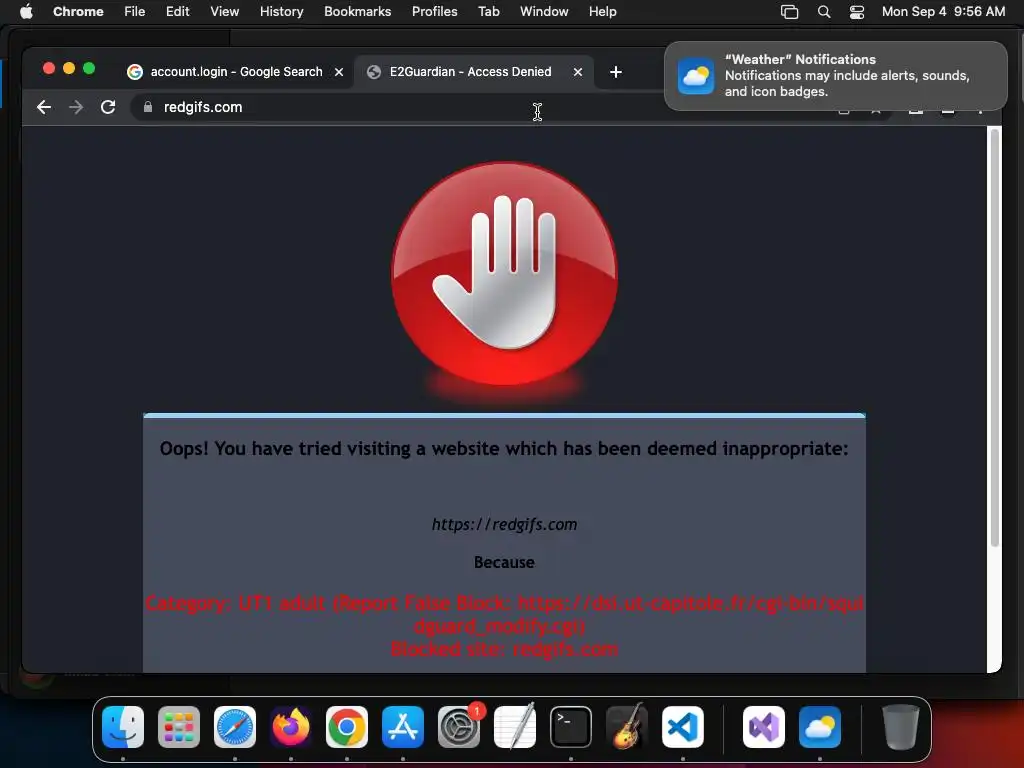Click the Weather Notifications banner
The image size is (1024, 768).
[836, 76]
